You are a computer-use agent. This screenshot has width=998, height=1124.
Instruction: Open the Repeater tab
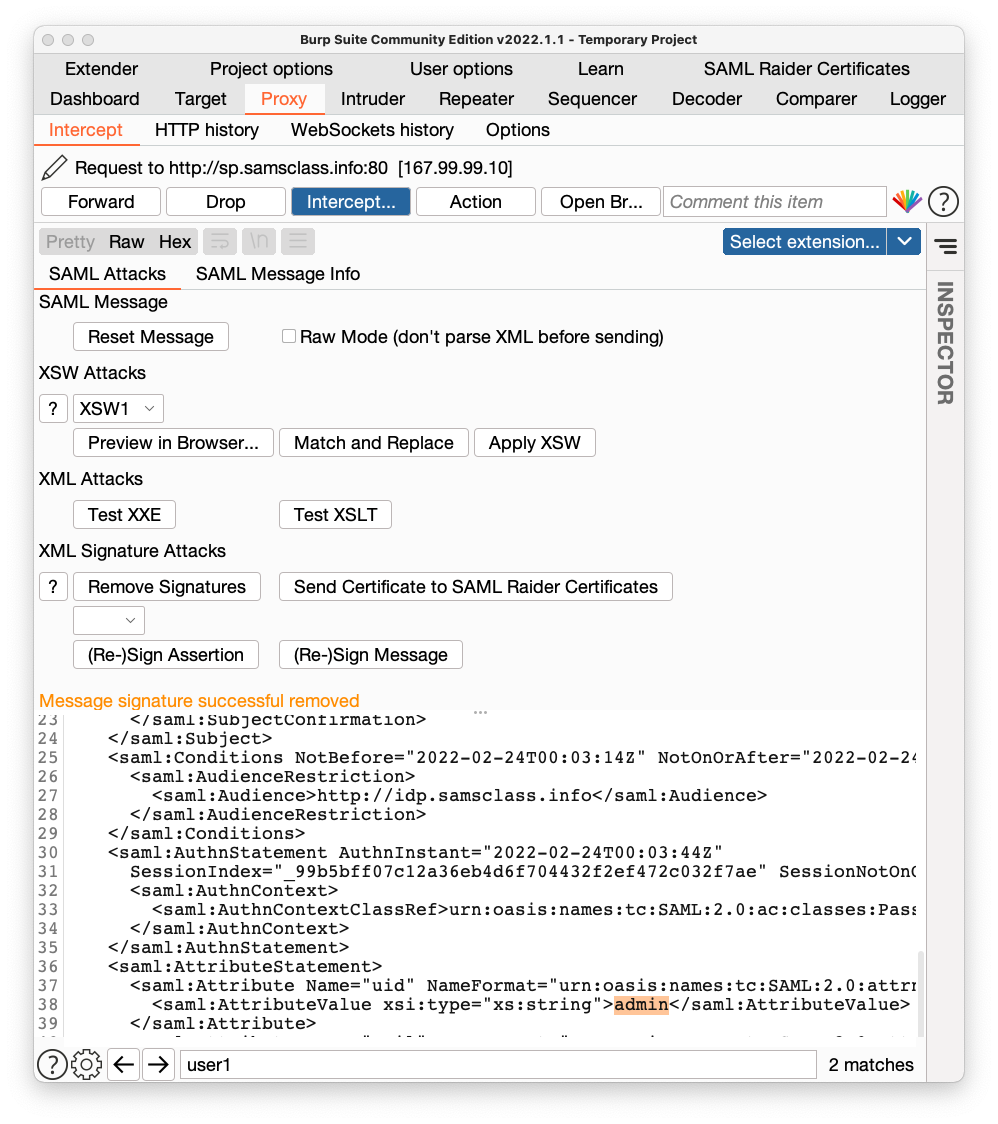point(476,99)
